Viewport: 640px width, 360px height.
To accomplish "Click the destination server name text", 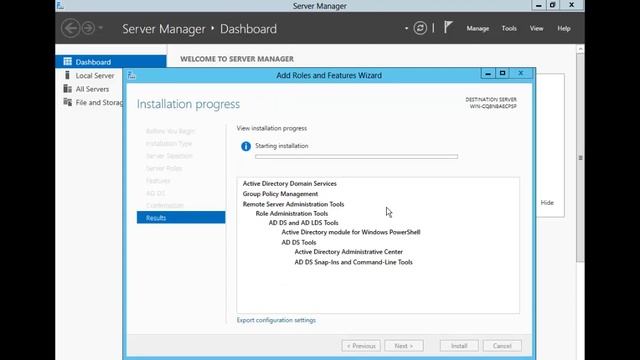I will pyautogui.click(x=493, y=106).
